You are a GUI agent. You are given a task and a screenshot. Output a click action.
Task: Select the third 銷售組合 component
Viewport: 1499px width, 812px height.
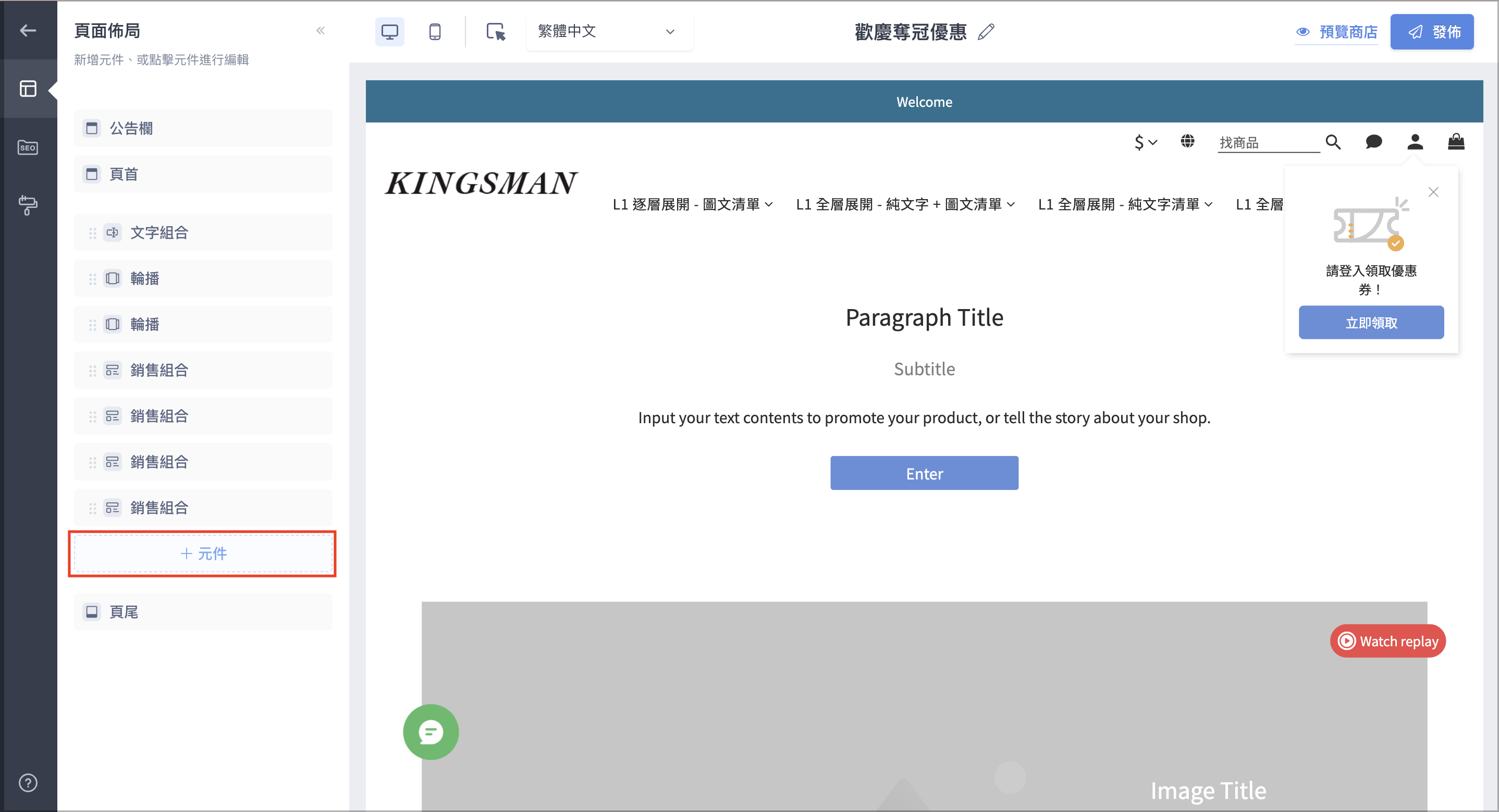(x=203, y=462)
